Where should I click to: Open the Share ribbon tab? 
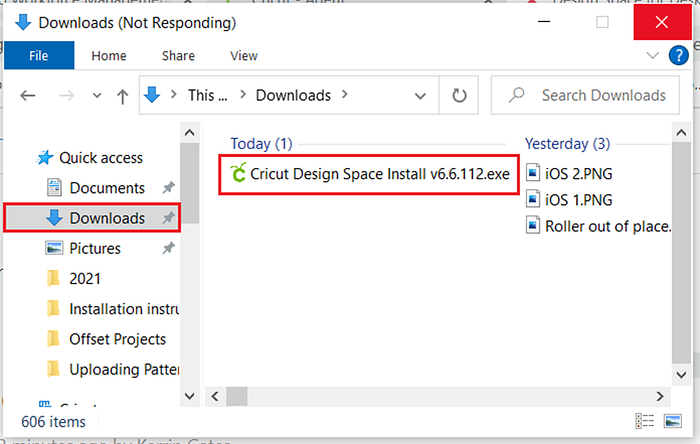point(178,56)
